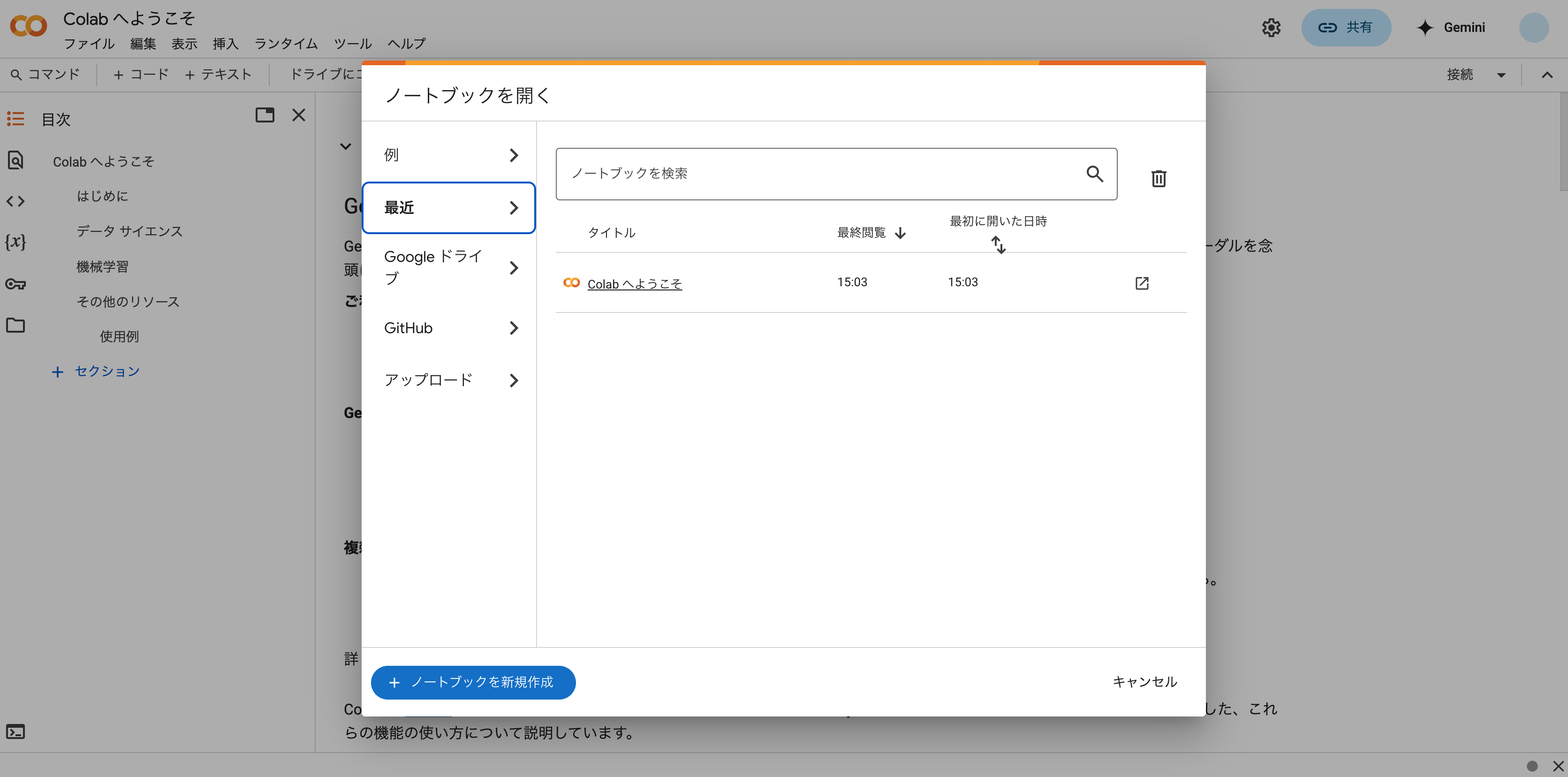Open the terminal icon at bottom left
The width and height of the screenshot is (1568, 777).
(15, 731)
